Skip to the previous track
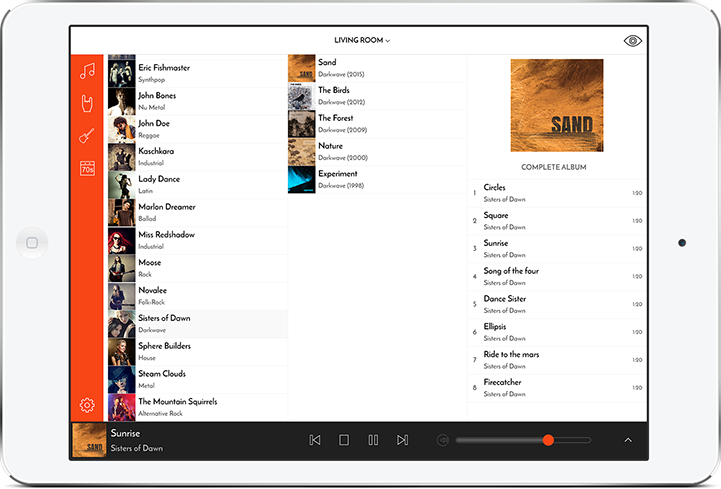Viewport: 721px width, 489px height. (x=314, y=440)
